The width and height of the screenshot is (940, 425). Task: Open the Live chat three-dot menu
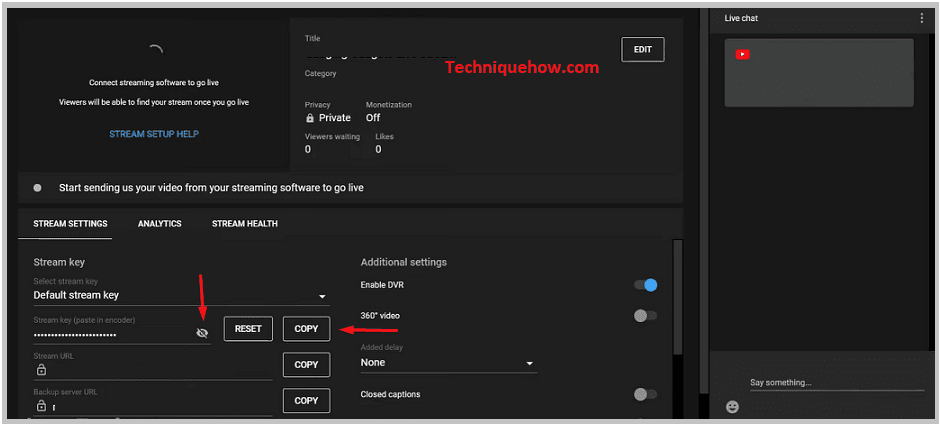[921, 19]
